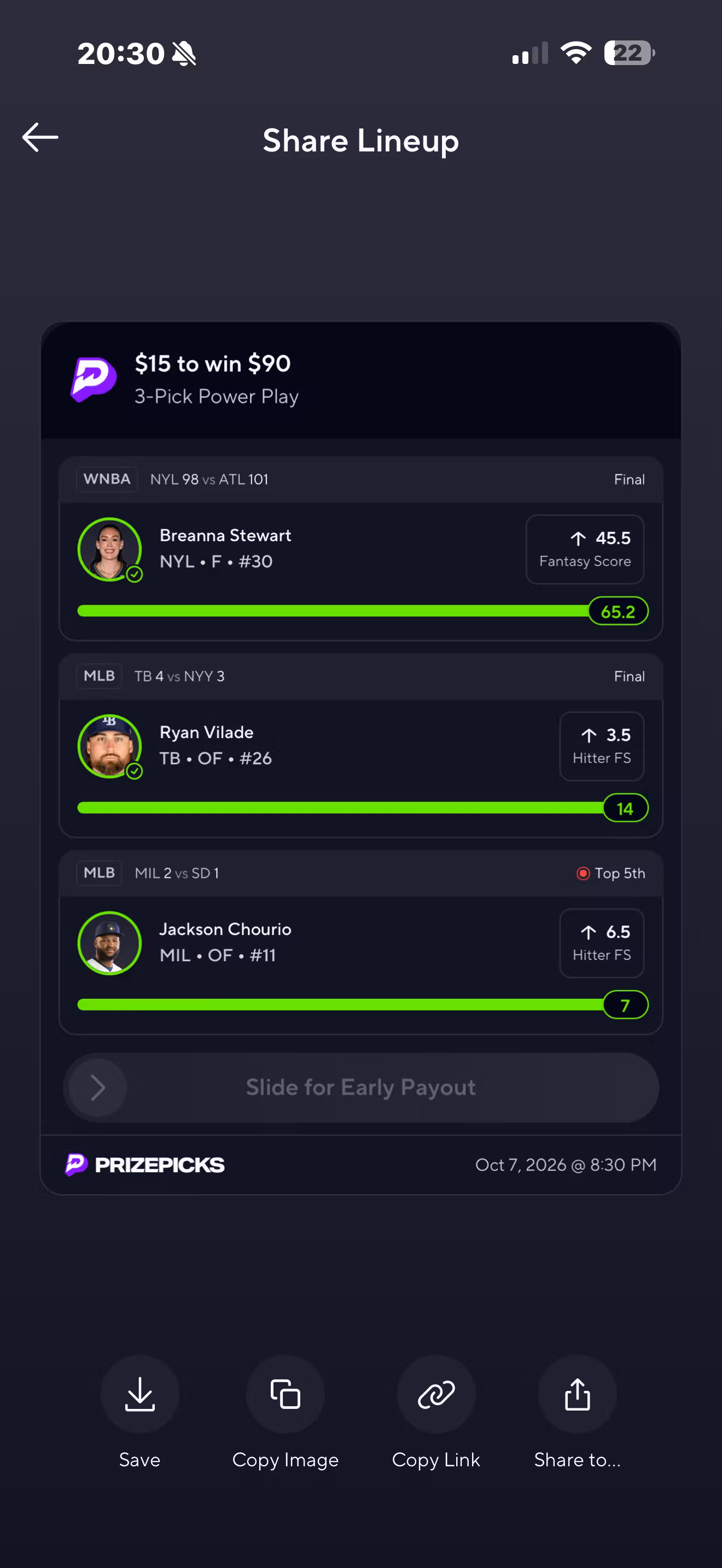This screenshot has width=722, height=1568.
Task: Tap the PrizePicks footer logo
Action: [145, 1165]
